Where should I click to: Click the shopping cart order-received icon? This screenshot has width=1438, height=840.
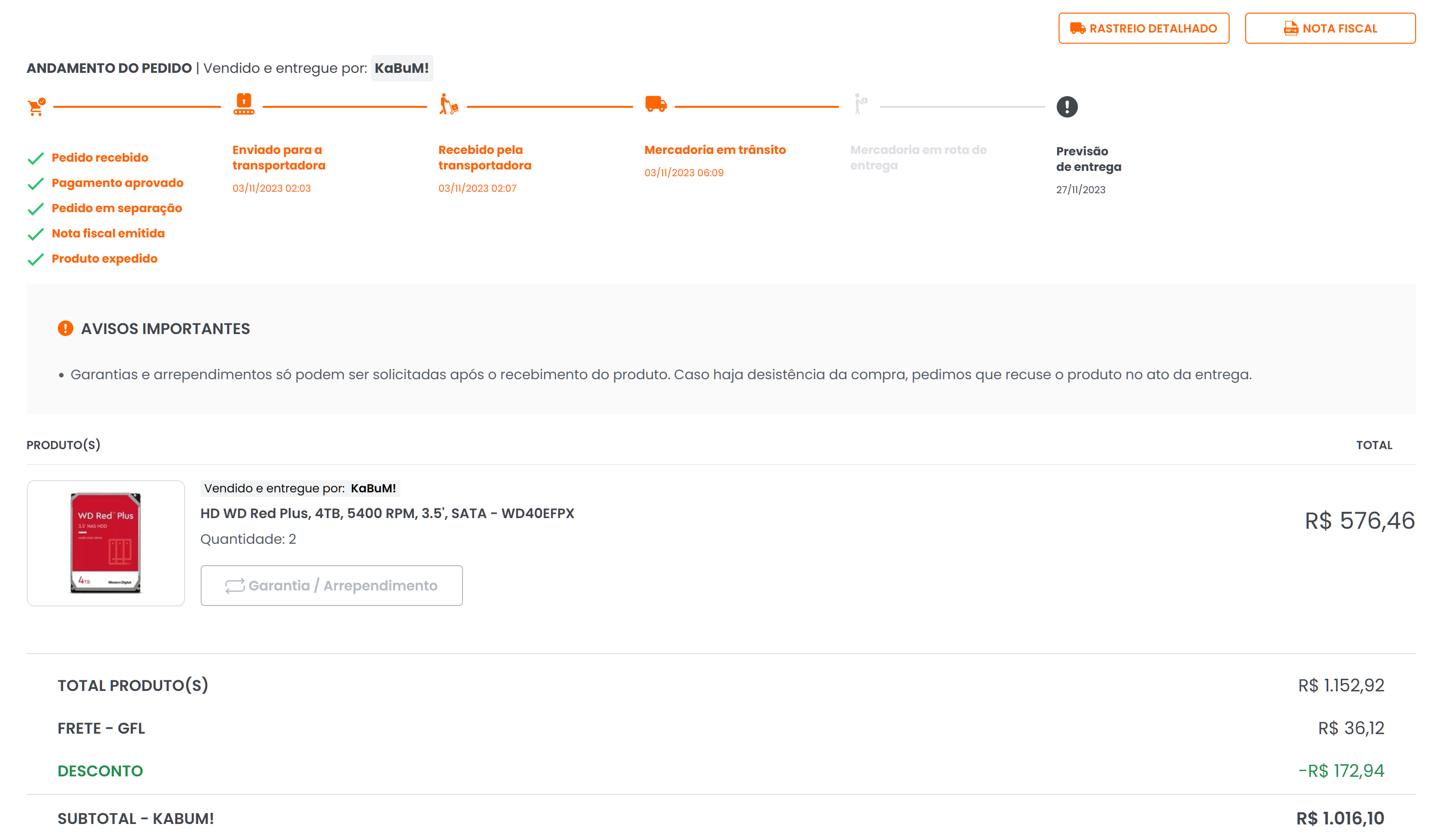[x=36, y=107]
